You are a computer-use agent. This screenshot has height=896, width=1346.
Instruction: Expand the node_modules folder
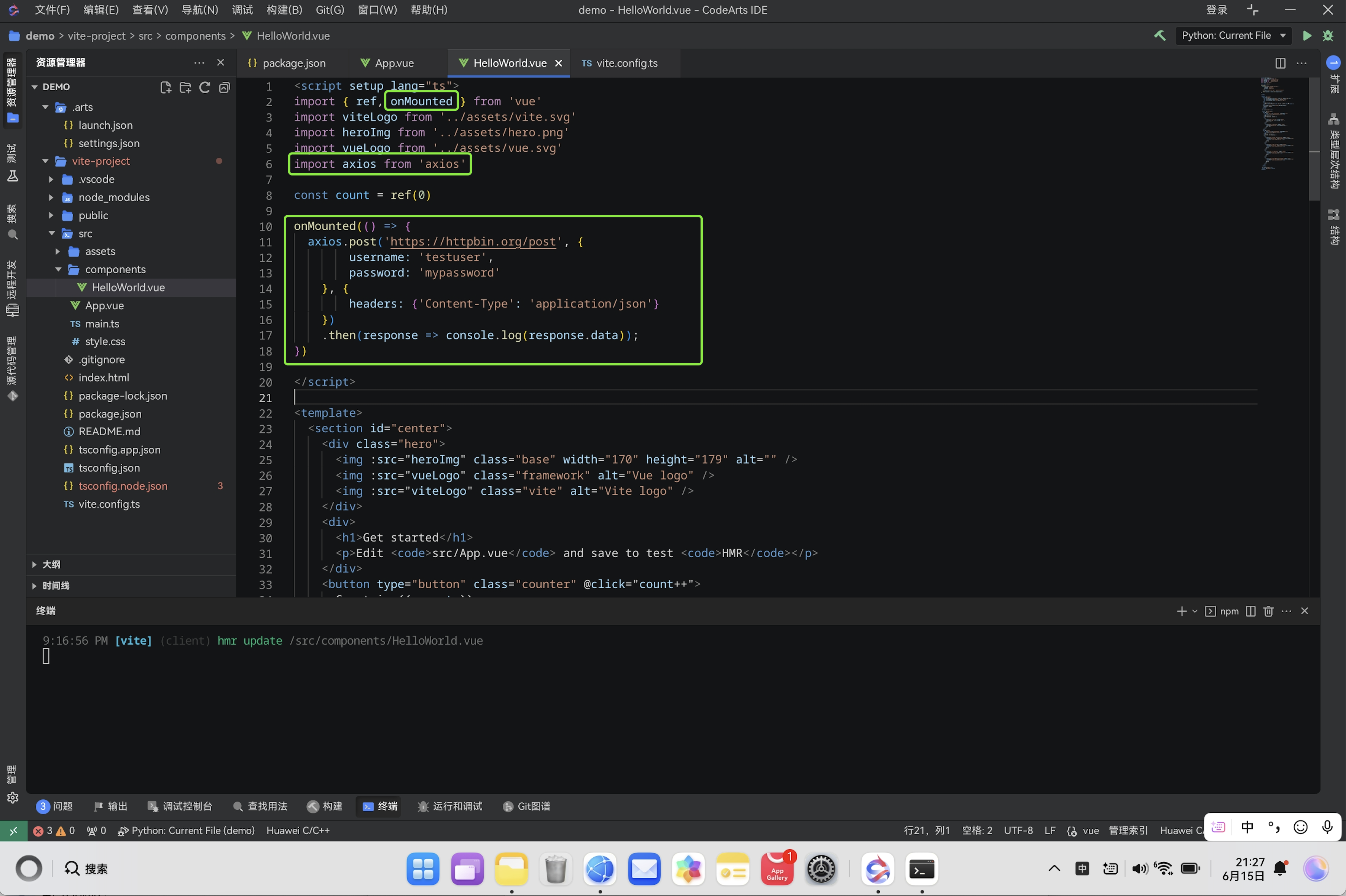[51, 198]
